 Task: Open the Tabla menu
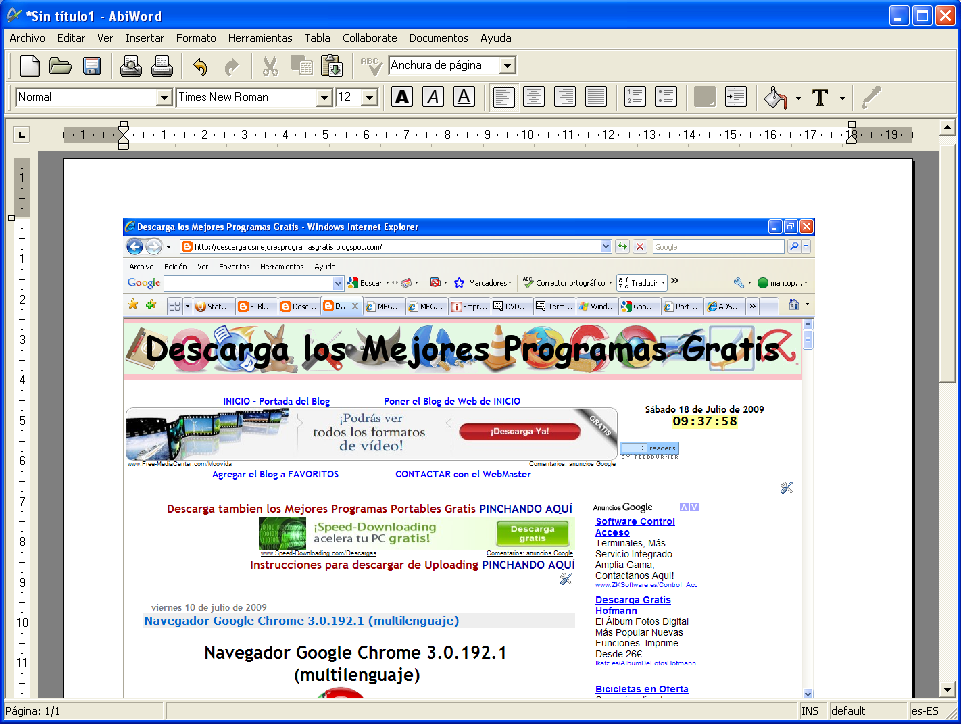(x=317, y=38)
